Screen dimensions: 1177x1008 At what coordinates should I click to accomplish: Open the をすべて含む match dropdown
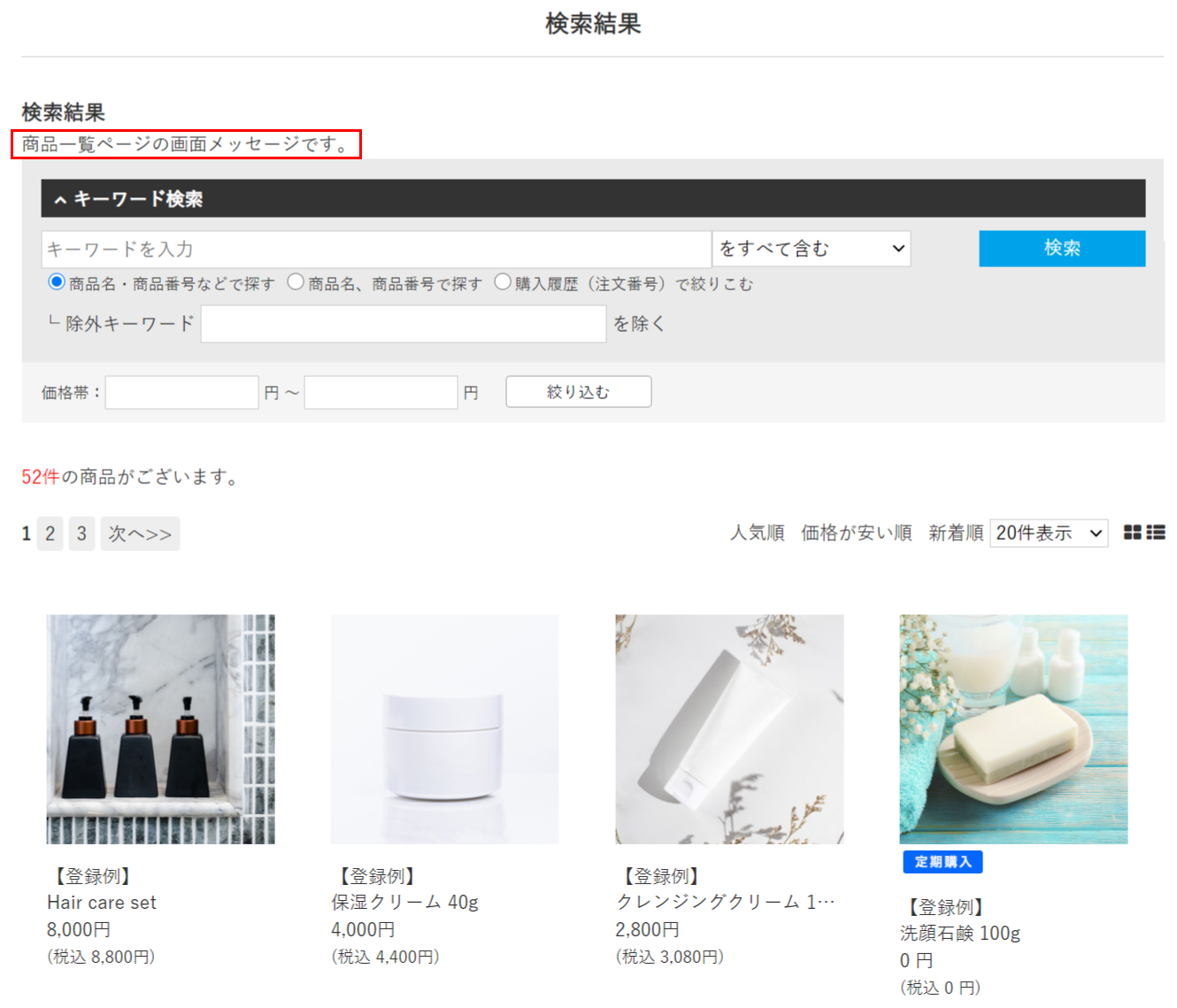coord(812,250)
